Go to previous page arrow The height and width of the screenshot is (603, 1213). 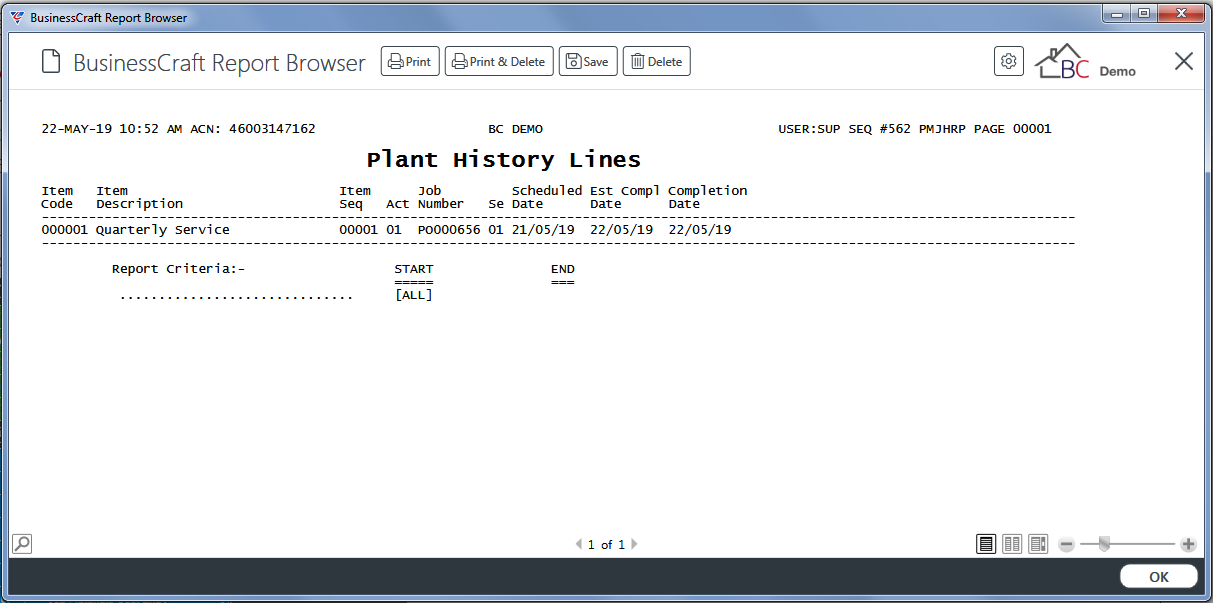click(579, 545)
